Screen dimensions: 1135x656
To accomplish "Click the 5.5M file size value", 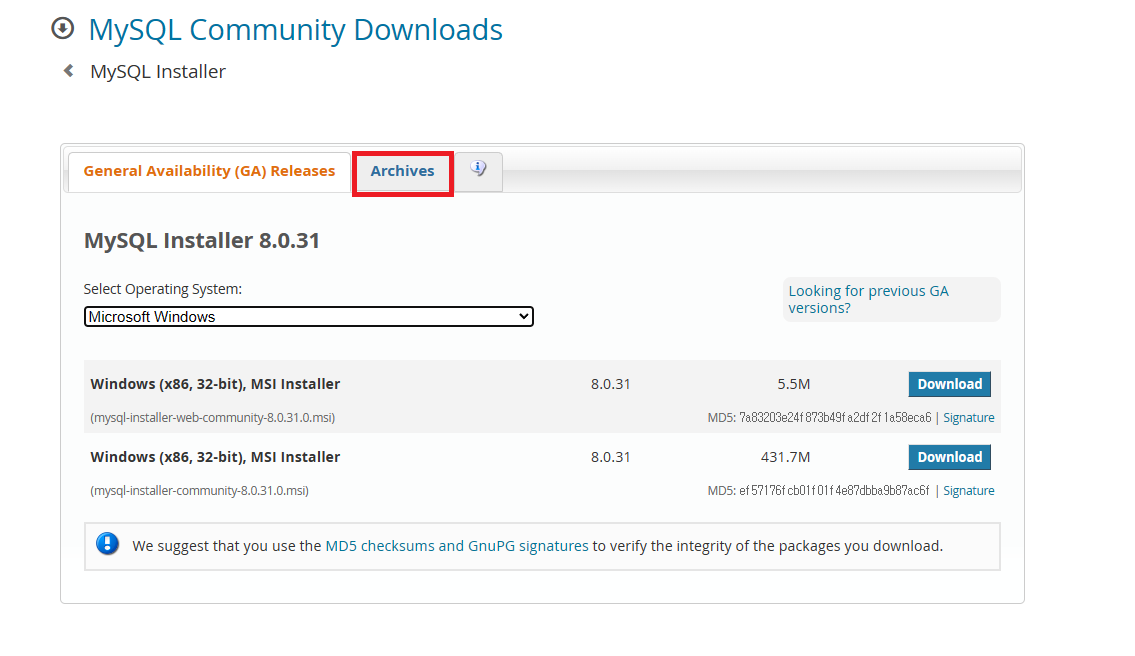I will click(x=794, y=384).
